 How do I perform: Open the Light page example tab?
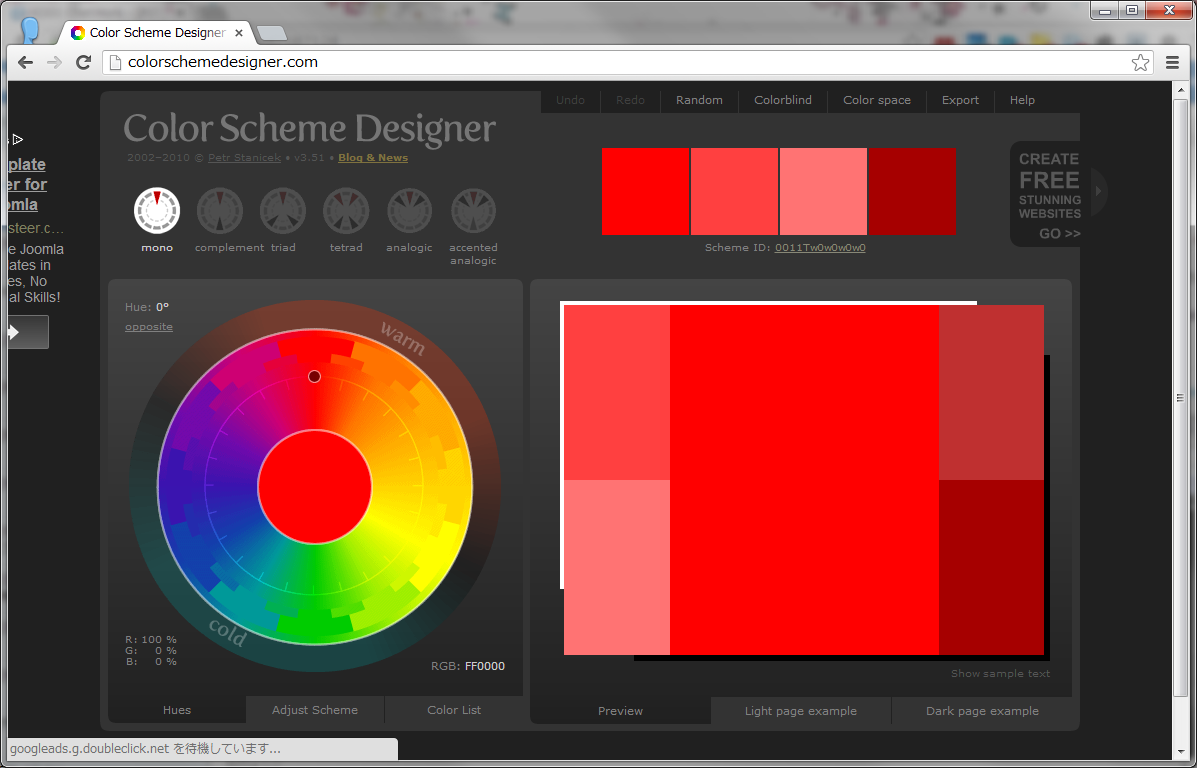(801, 711)
